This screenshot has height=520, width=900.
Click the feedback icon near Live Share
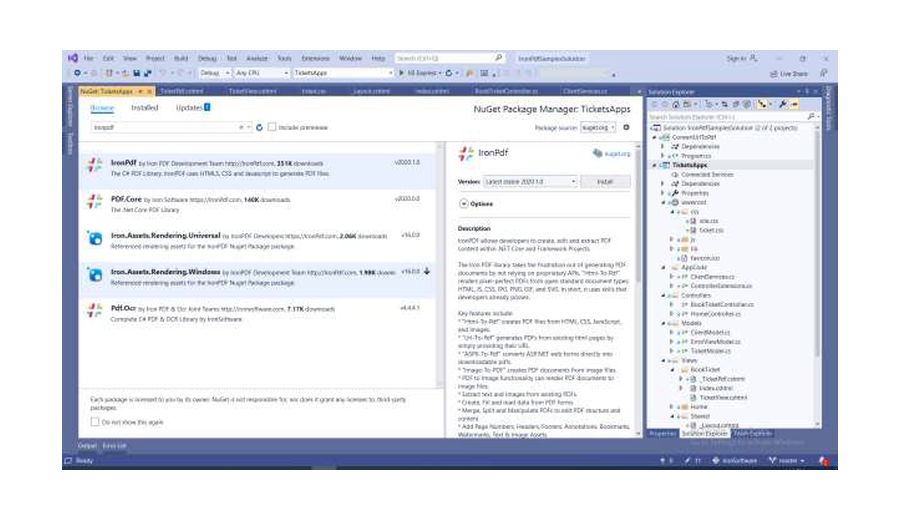coord(824,73)
